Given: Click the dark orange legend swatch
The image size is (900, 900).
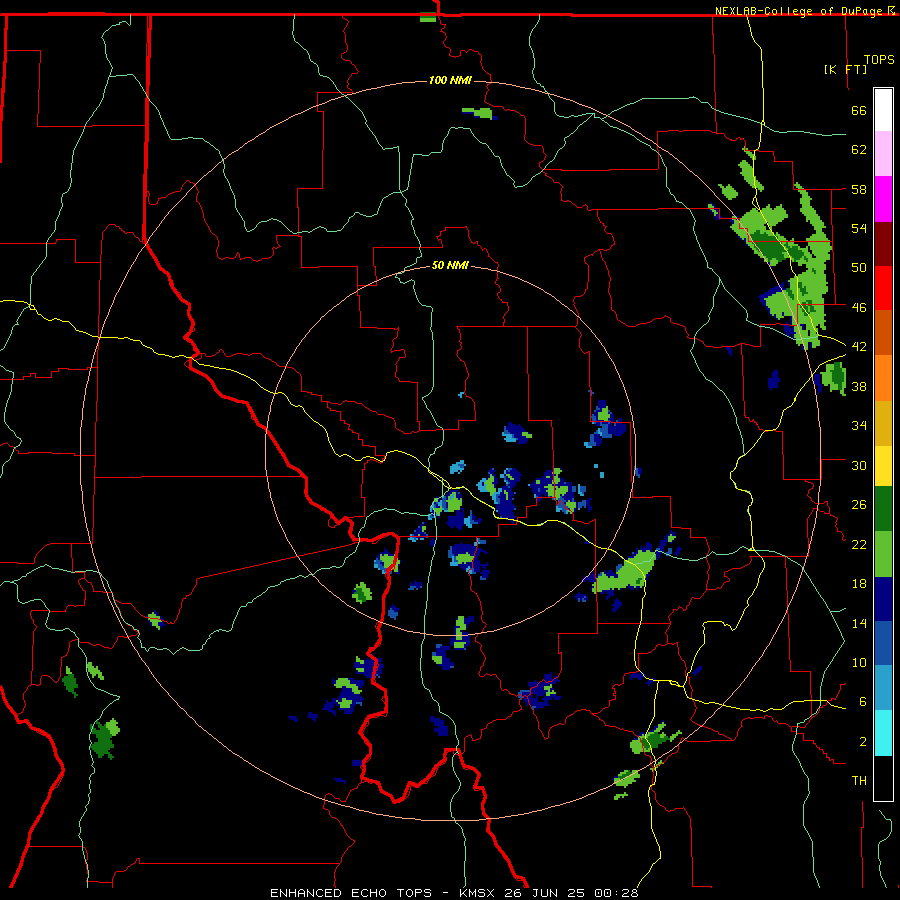Looking at the screenshot, I should 883,333.
